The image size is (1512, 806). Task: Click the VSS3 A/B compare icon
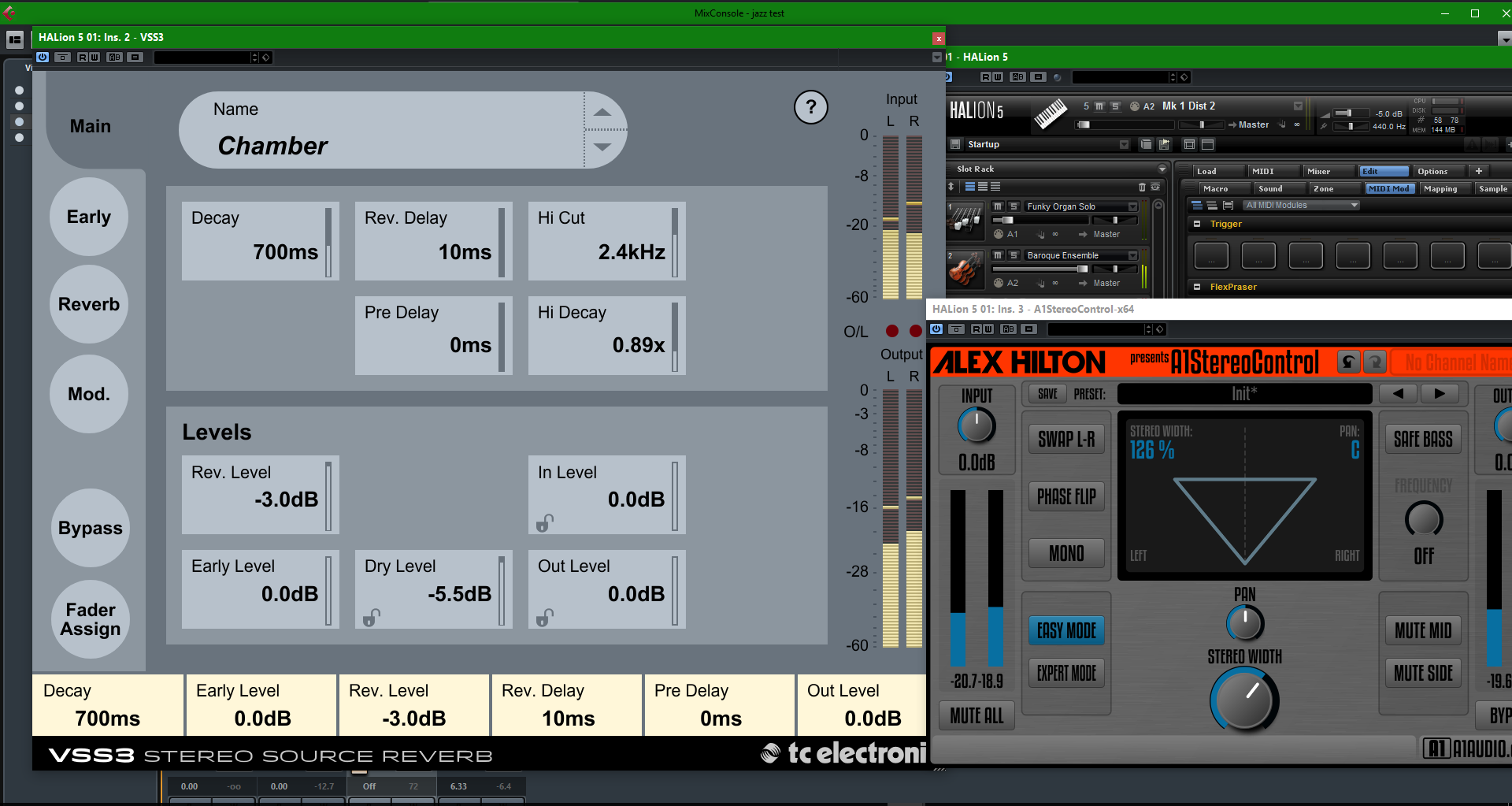pos(115,57)
